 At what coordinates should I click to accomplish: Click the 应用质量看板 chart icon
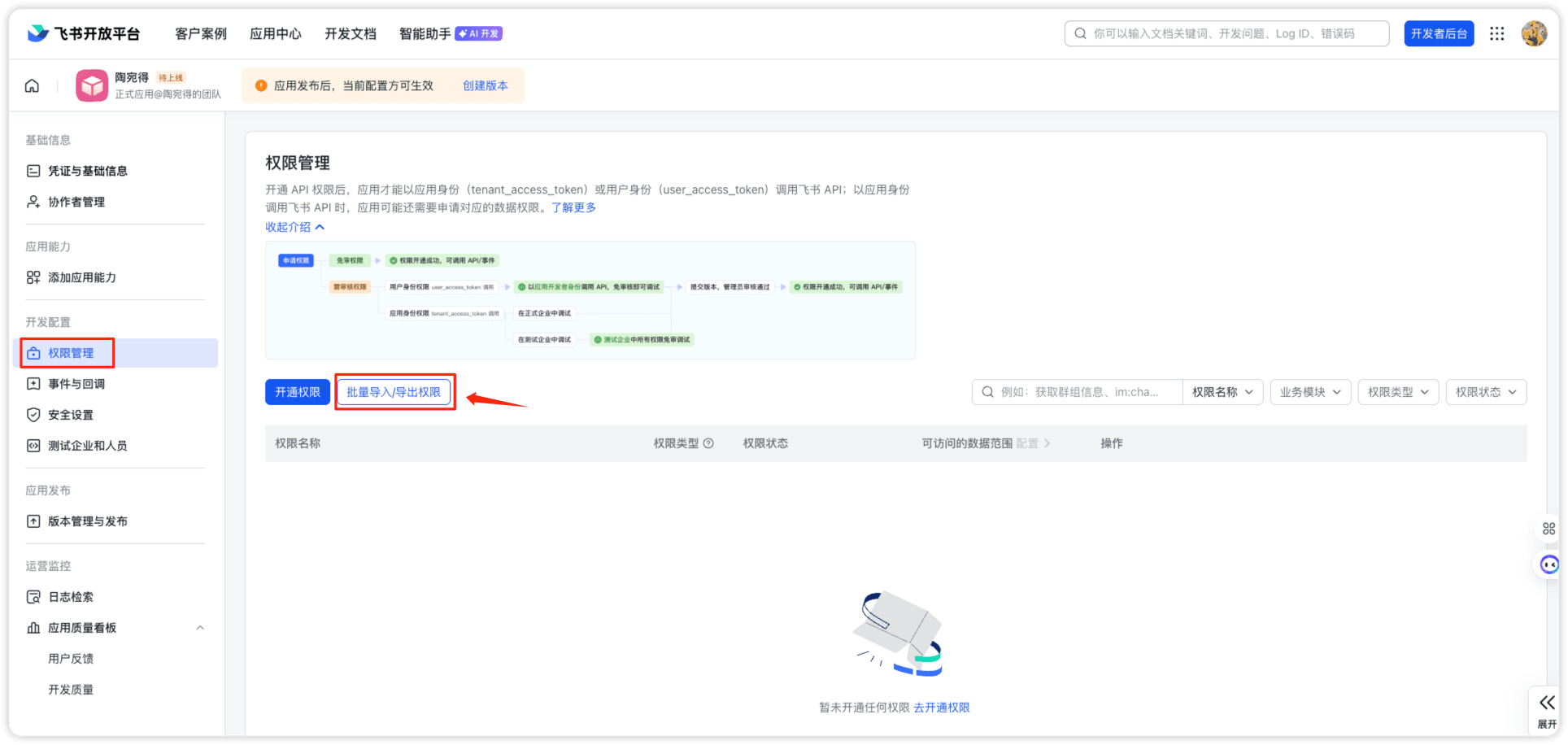coord(33,628)
